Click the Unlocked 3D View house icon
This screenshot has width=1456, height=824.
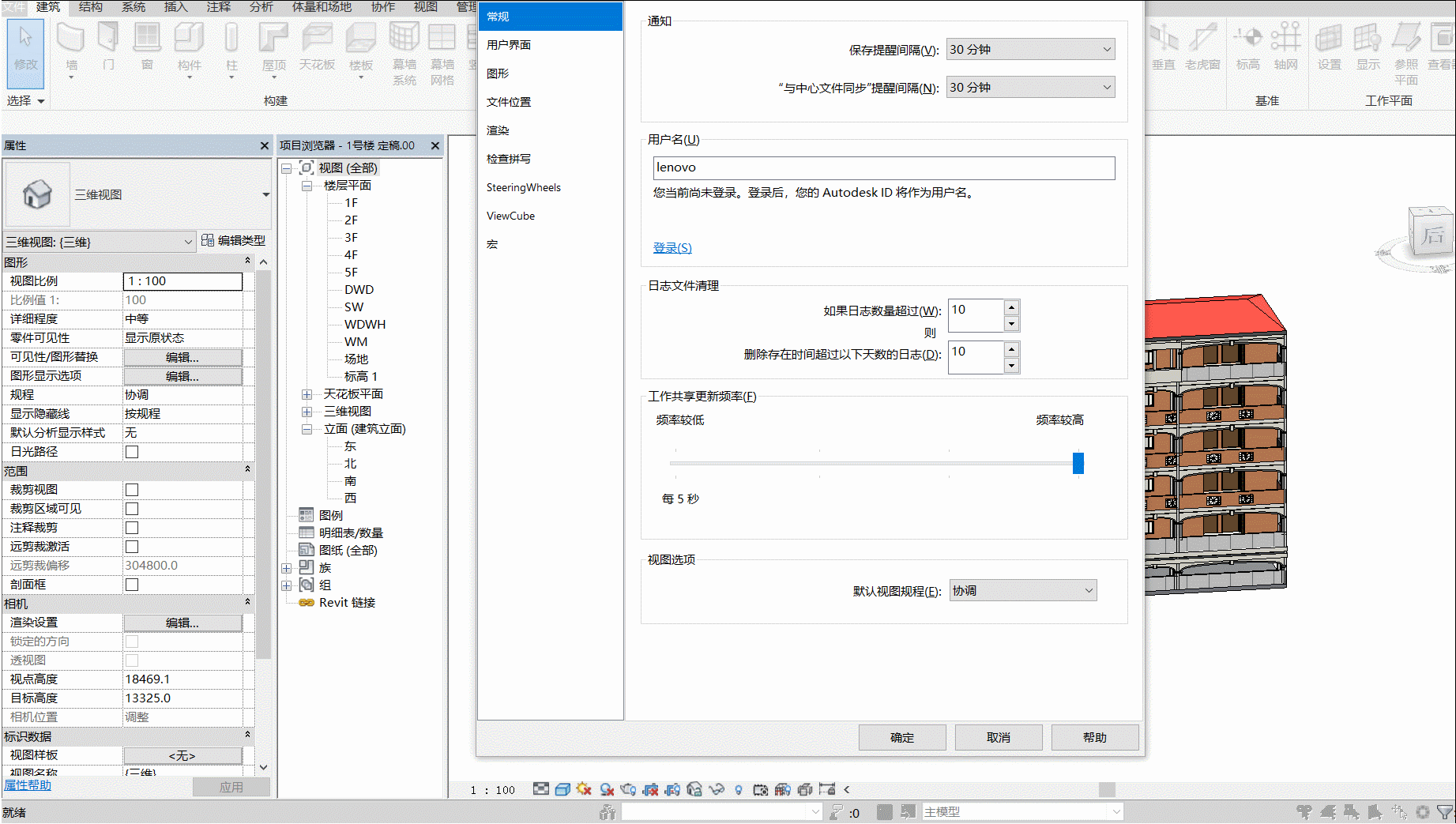pyautogui.click(x=694, y=789)
